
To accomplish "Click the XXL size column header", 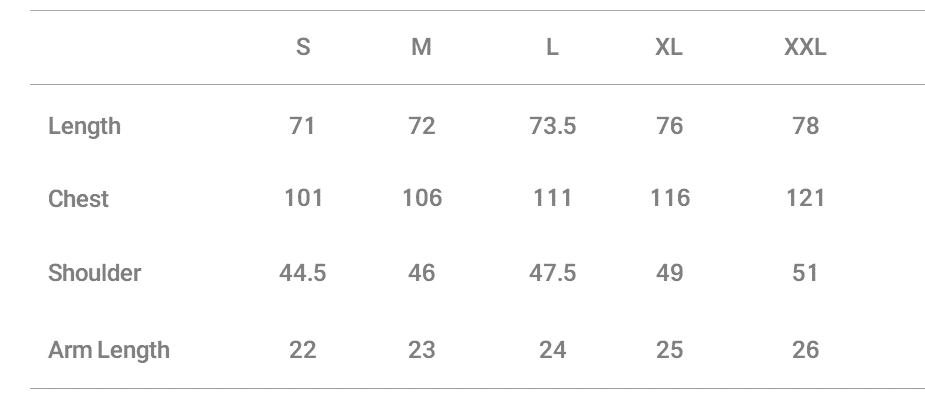I will 805,48.
